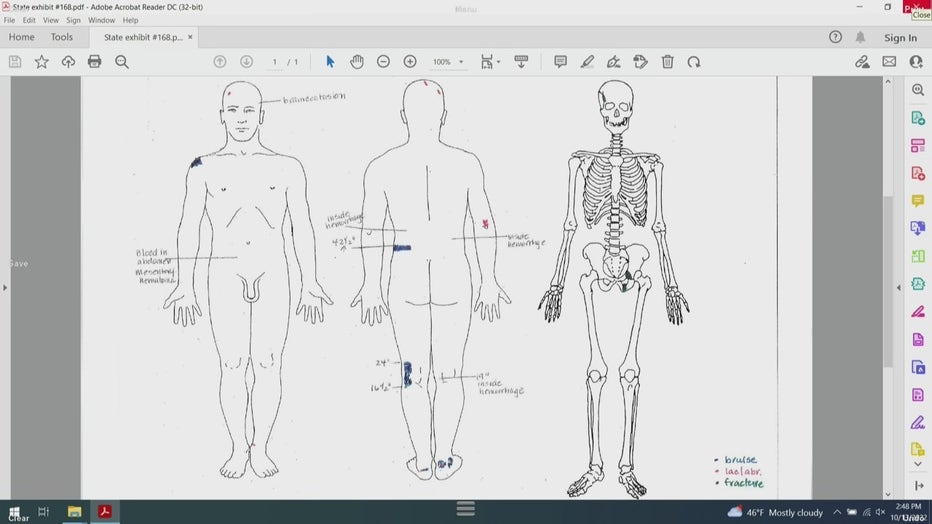
Task: Add a sticky note comment
Action: [x=560, y=62]
